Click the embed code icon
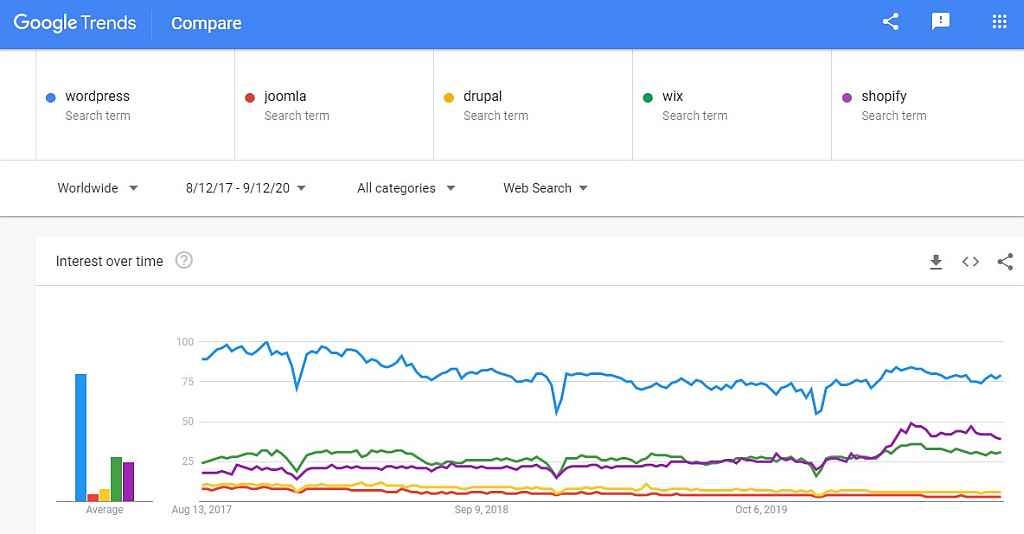The image size is (1024, 534). (x=970, y=262)
